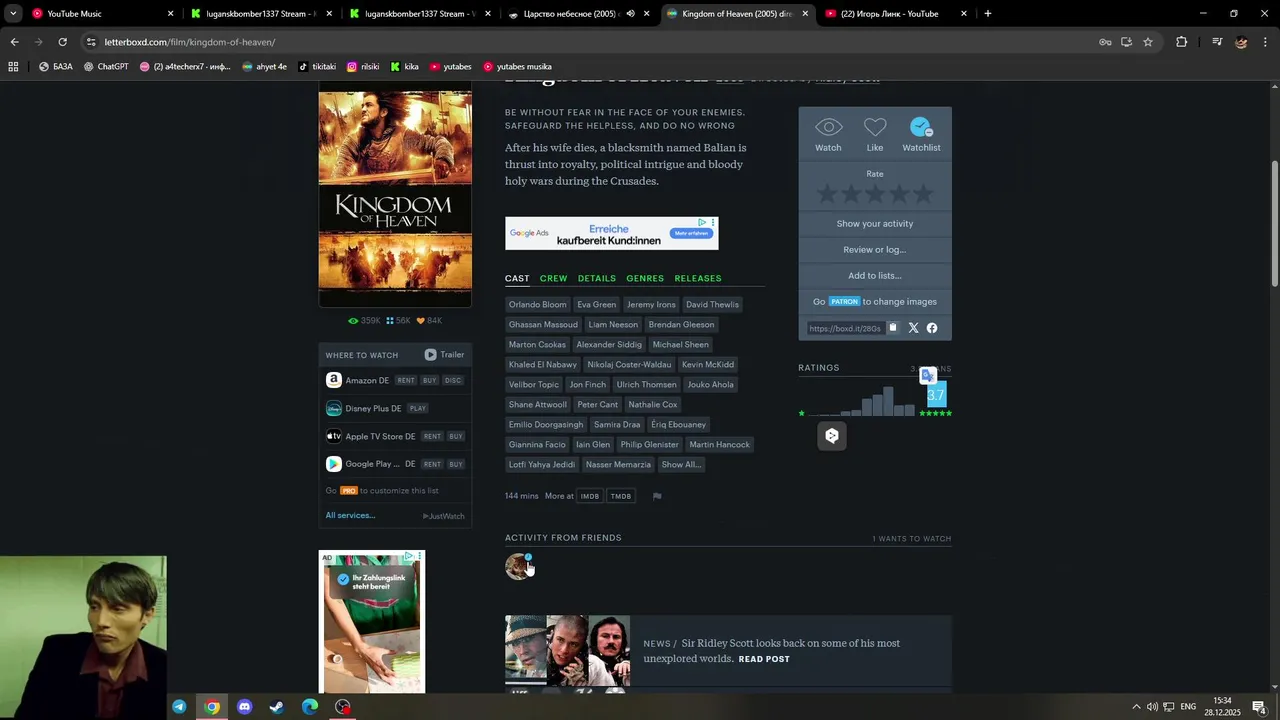Expand cast list with Show All
1280x720 pixels.
pos(680,464)
